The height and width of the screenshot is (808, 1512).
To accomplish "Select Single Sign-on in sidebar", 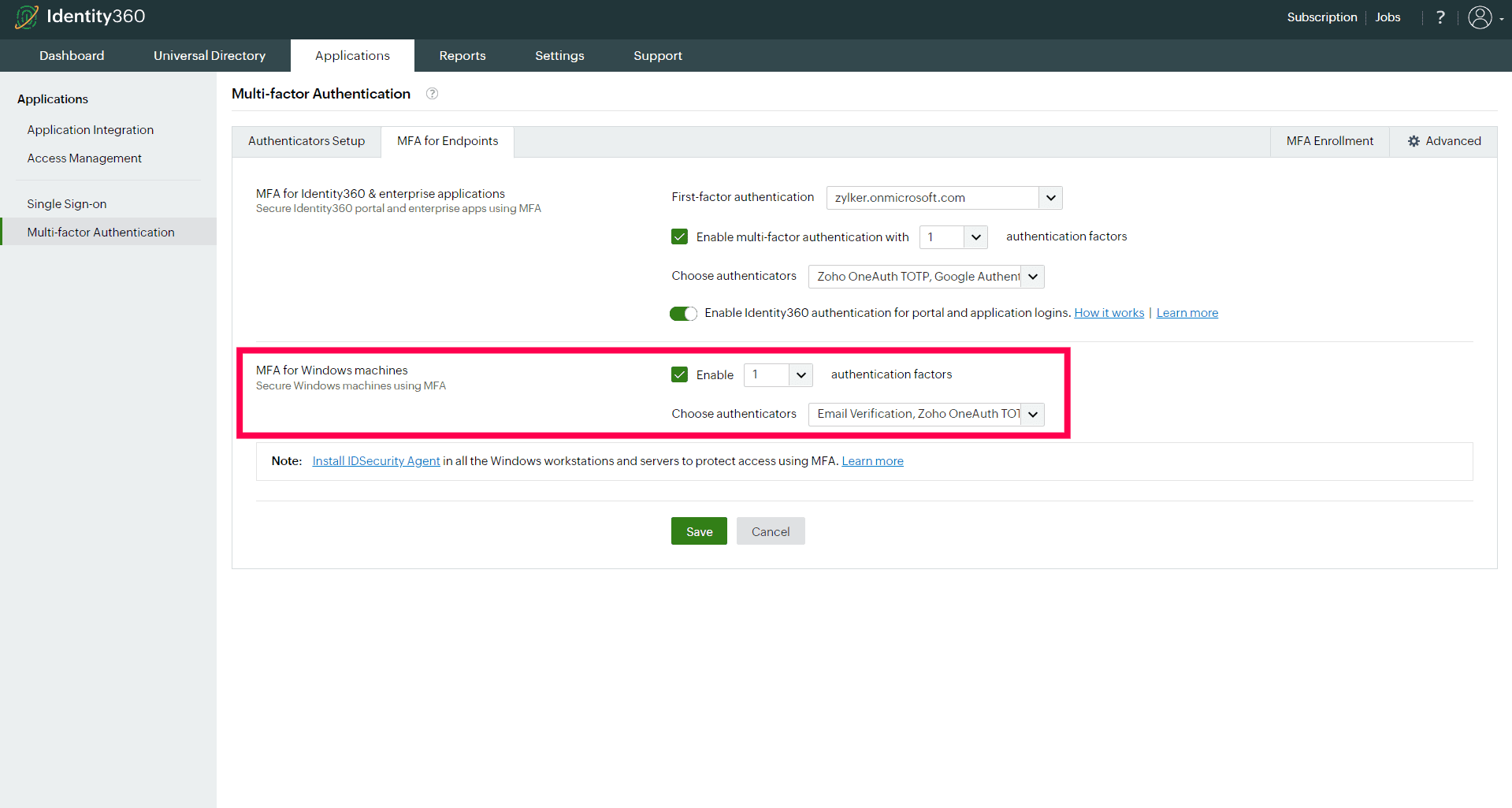I will tap(67, 204).
